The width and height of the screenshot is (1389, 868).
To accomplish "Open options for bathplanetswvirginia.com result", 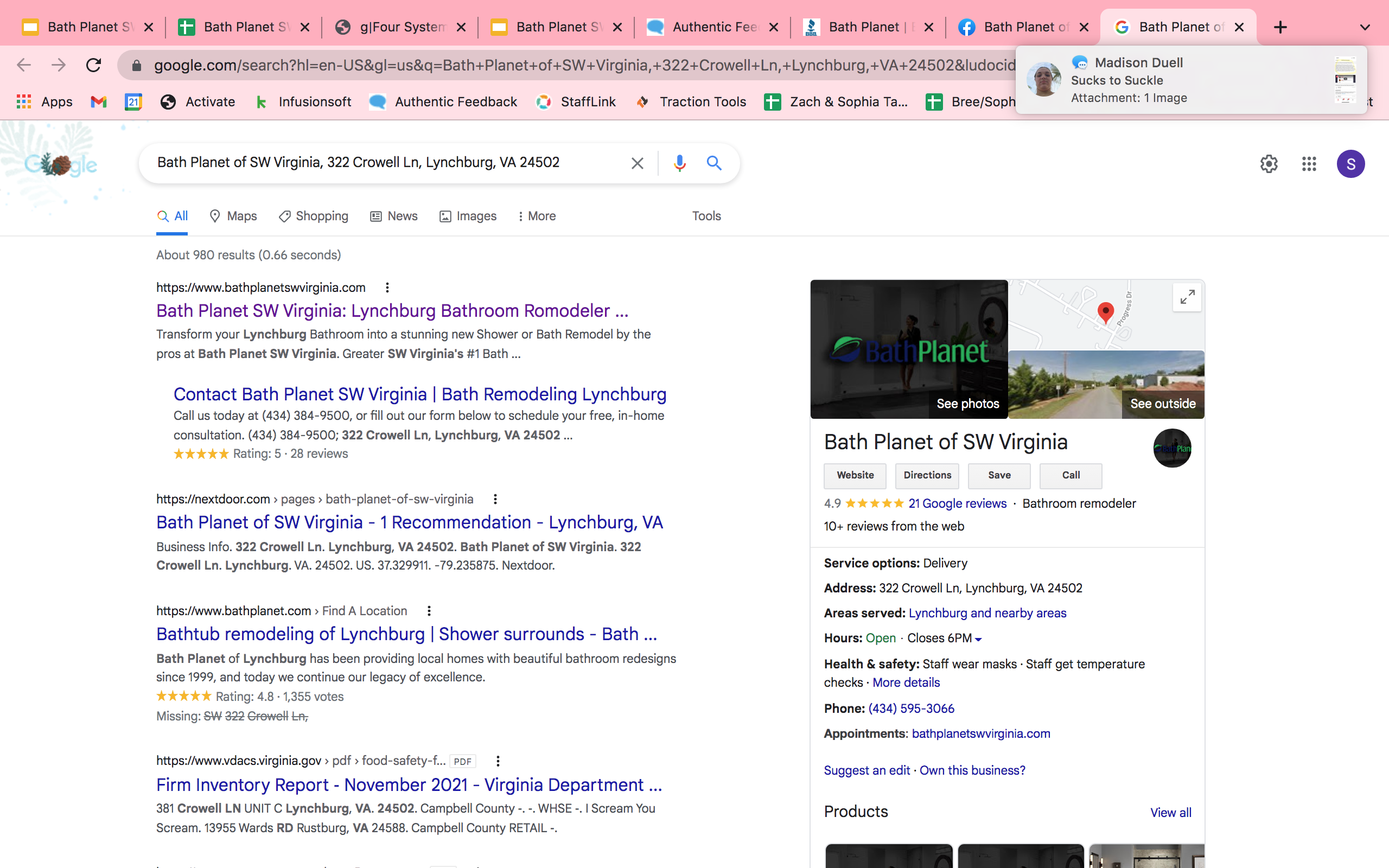I will click(x=387, y=288).
